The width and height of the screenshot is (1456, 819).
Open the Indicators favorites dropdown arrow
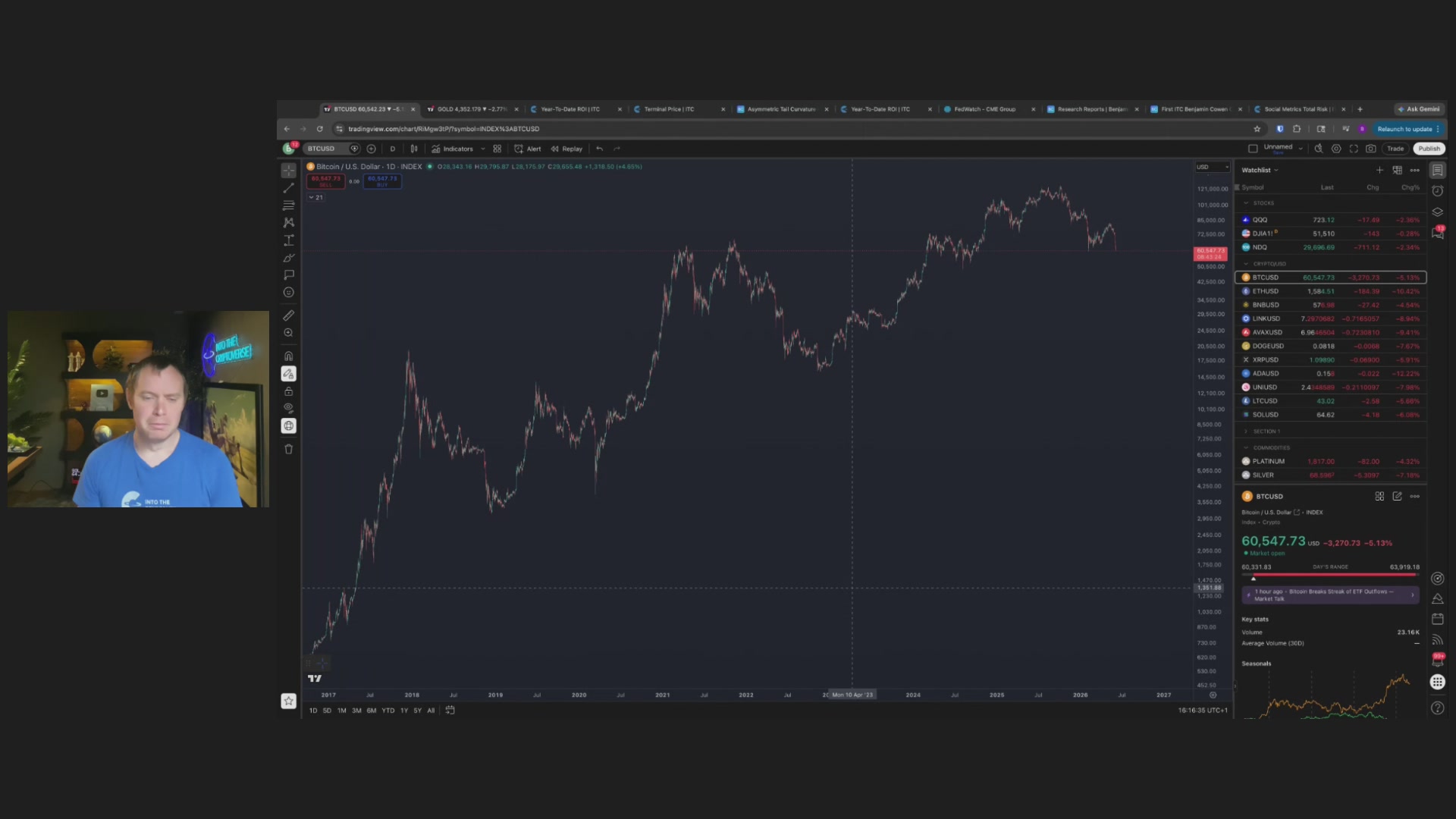click(483, 149)
